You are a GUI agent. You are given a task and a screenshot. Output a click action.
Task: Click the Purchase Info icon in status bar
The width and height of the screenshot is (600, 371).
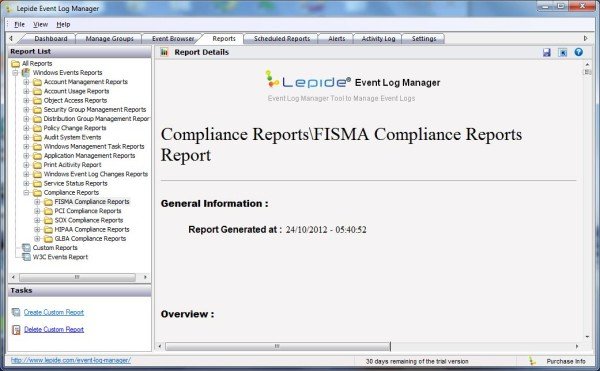click(532, 361)
